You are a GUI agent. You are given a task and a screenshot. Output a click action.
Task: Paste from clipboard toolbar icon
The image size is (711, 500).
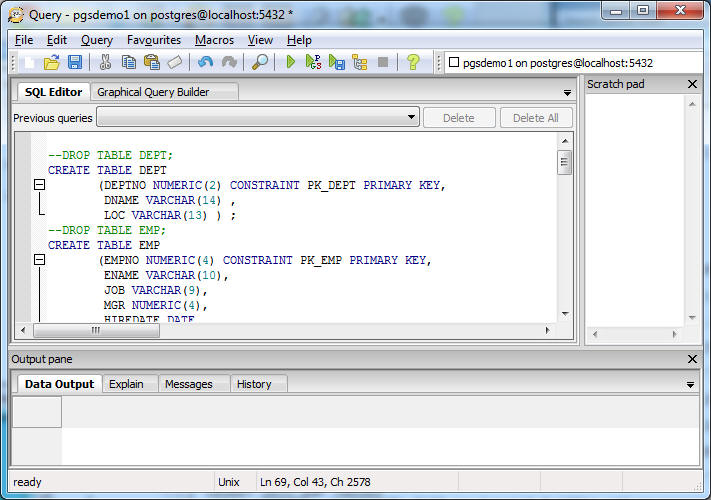click(152, 62)
